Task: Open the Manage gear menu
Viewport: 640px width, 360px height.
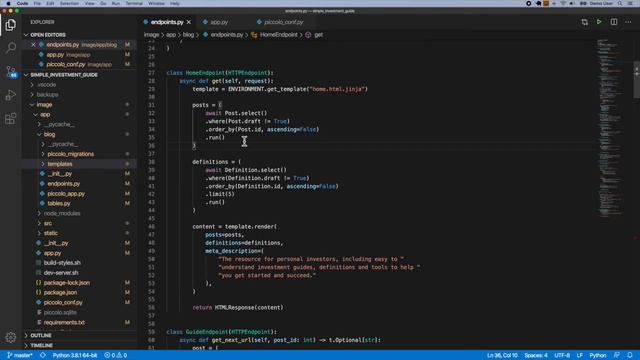Action: coord(11,337)
